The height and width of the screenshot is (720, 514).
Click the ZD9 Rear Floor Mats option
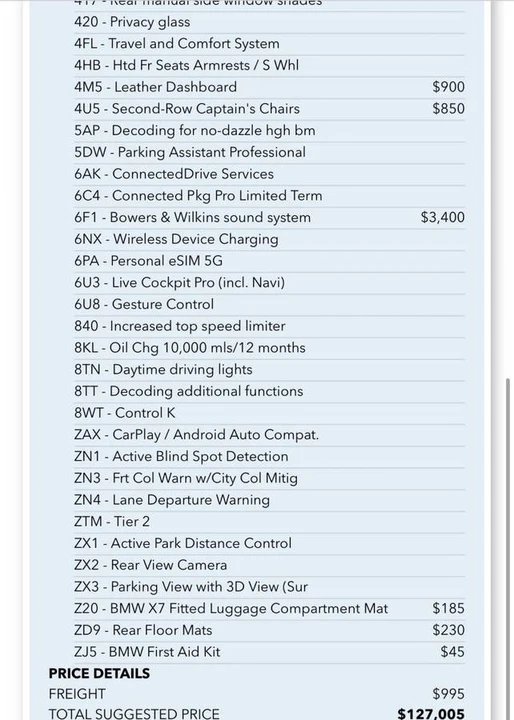pos(269,630)
